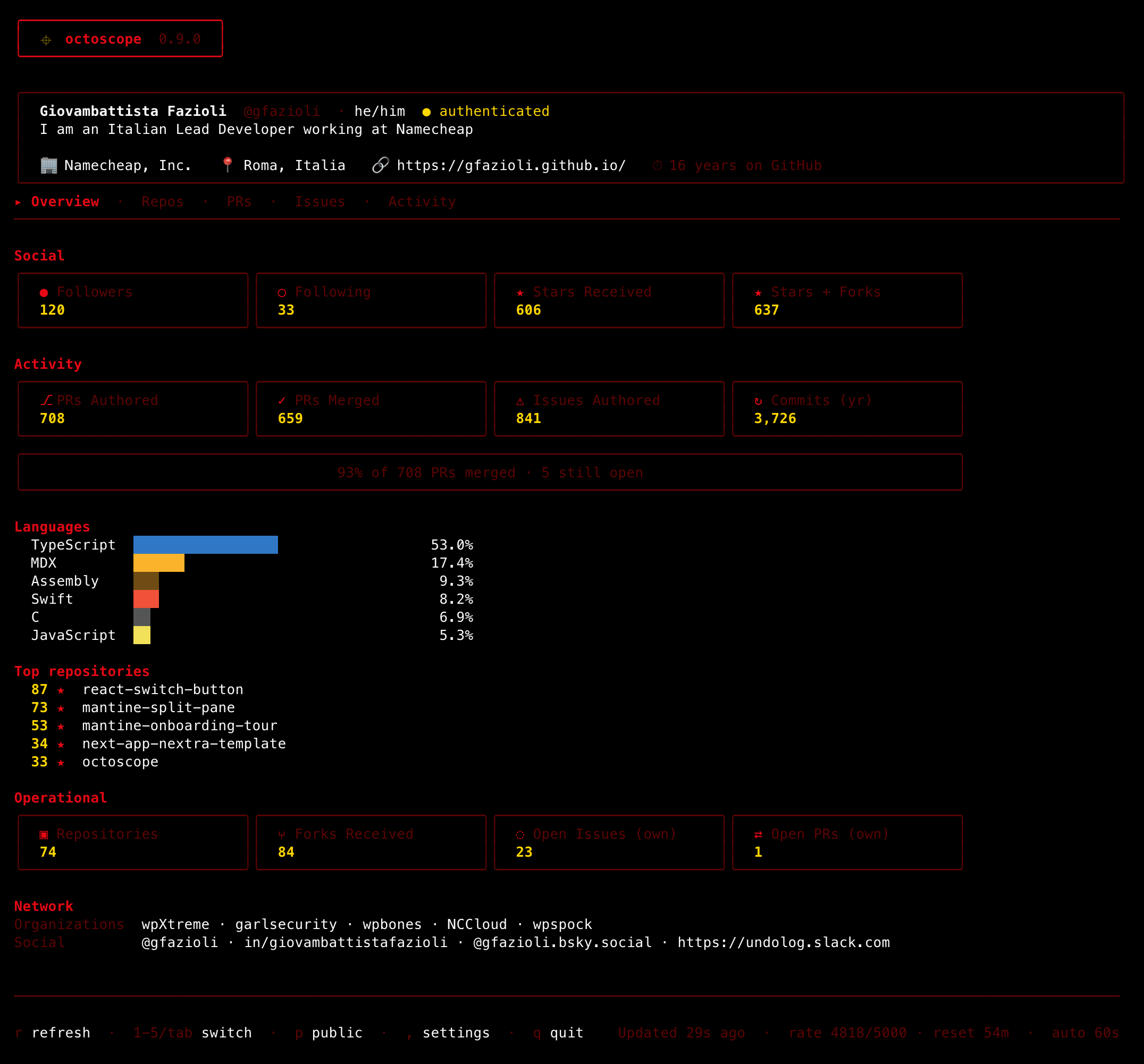The image size is (1144, 1064).
Task: Click the red Swift language bar
Action: (146, 598)
